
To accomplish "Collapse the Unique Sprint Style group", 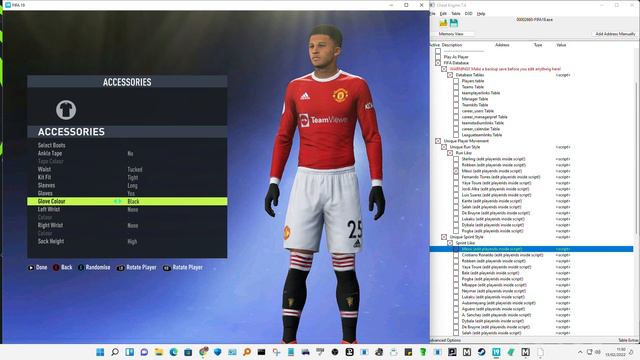I will [444, 237].
